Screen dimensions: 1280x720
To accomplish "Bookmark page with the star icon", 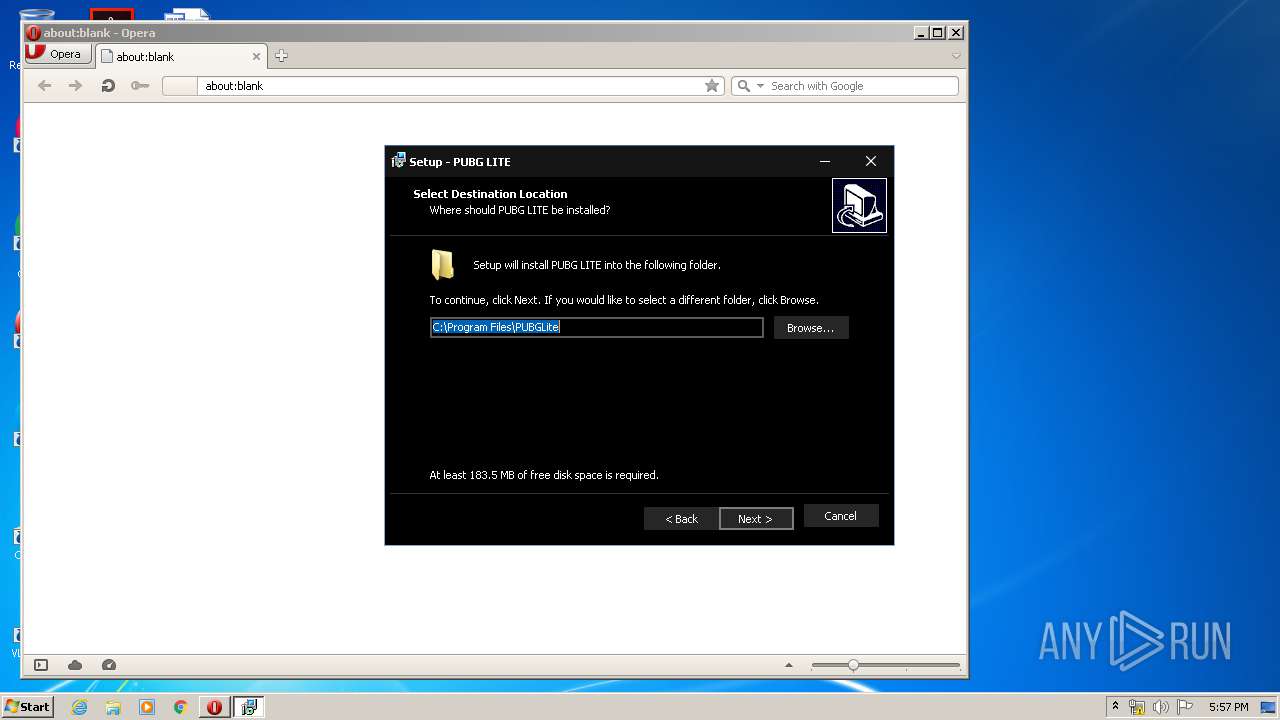I will 712,86.
